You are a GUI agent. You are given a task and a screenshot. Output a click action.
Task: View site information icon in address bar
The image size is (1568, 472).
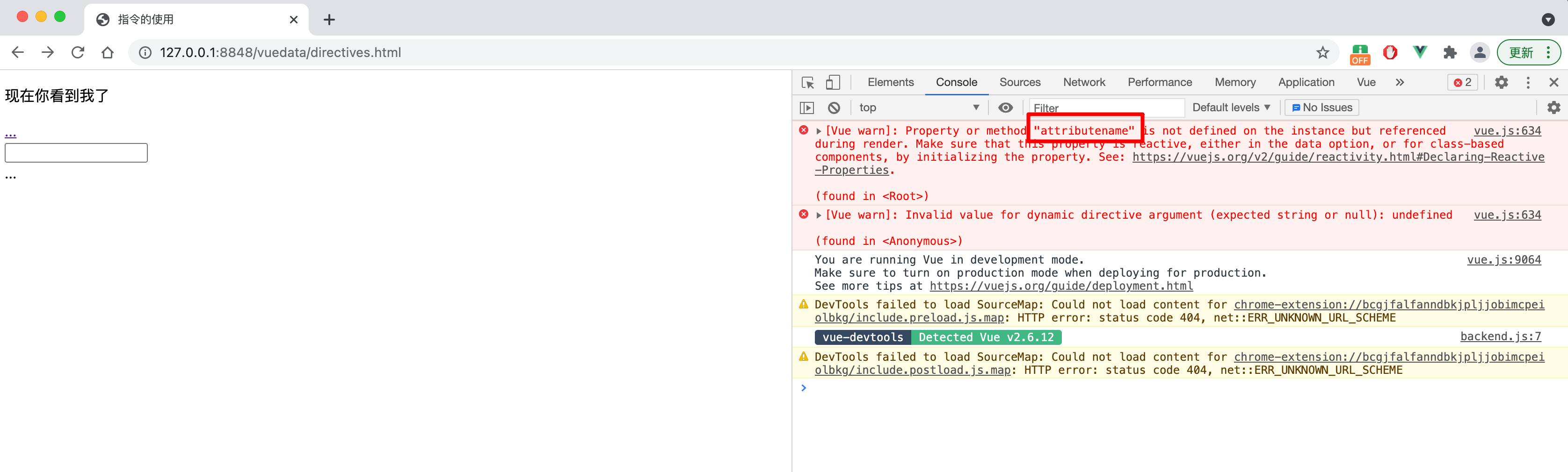pos(145,53)
